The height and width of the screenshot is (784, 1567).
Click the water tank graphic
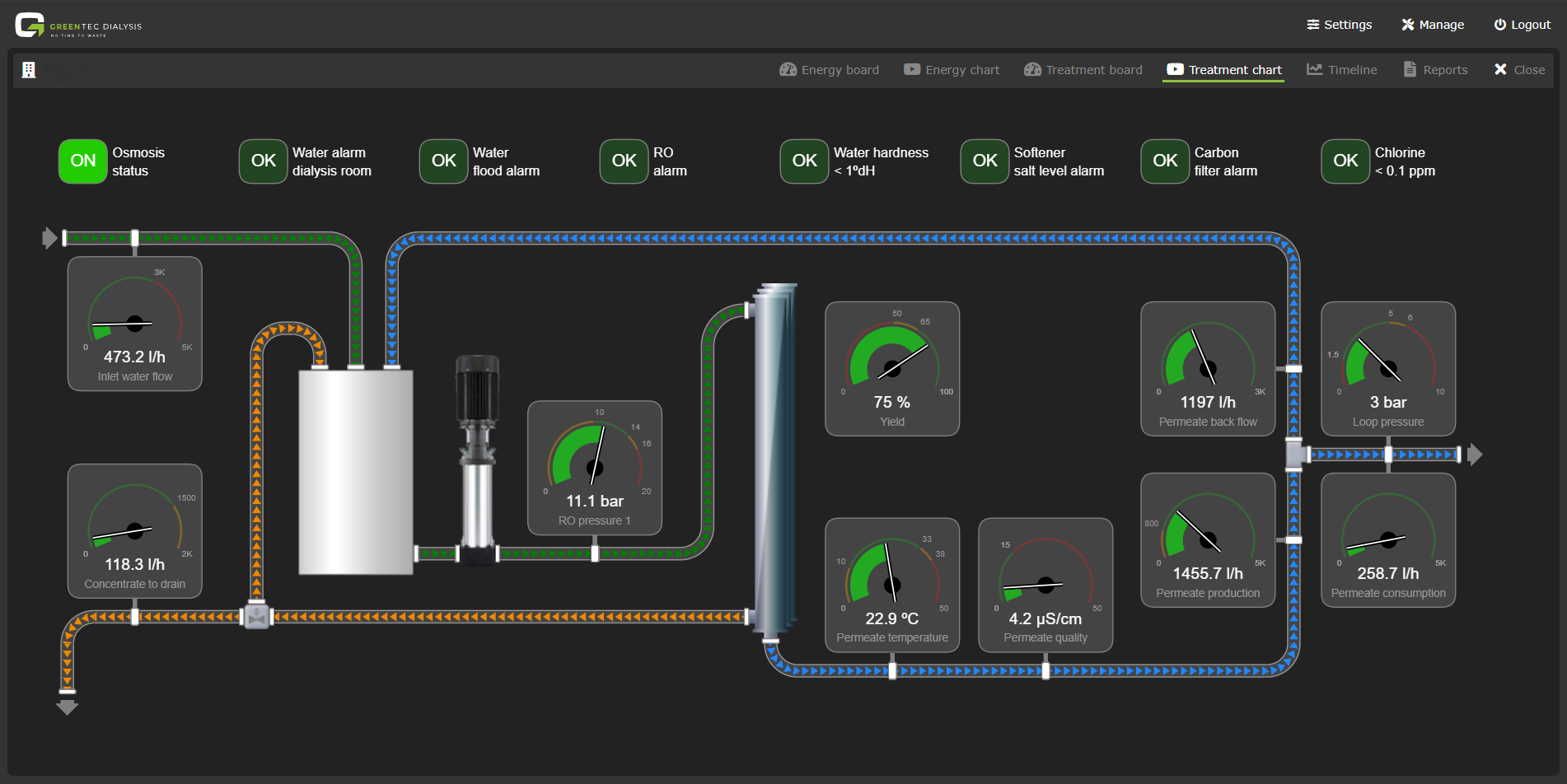coord(355,472)
